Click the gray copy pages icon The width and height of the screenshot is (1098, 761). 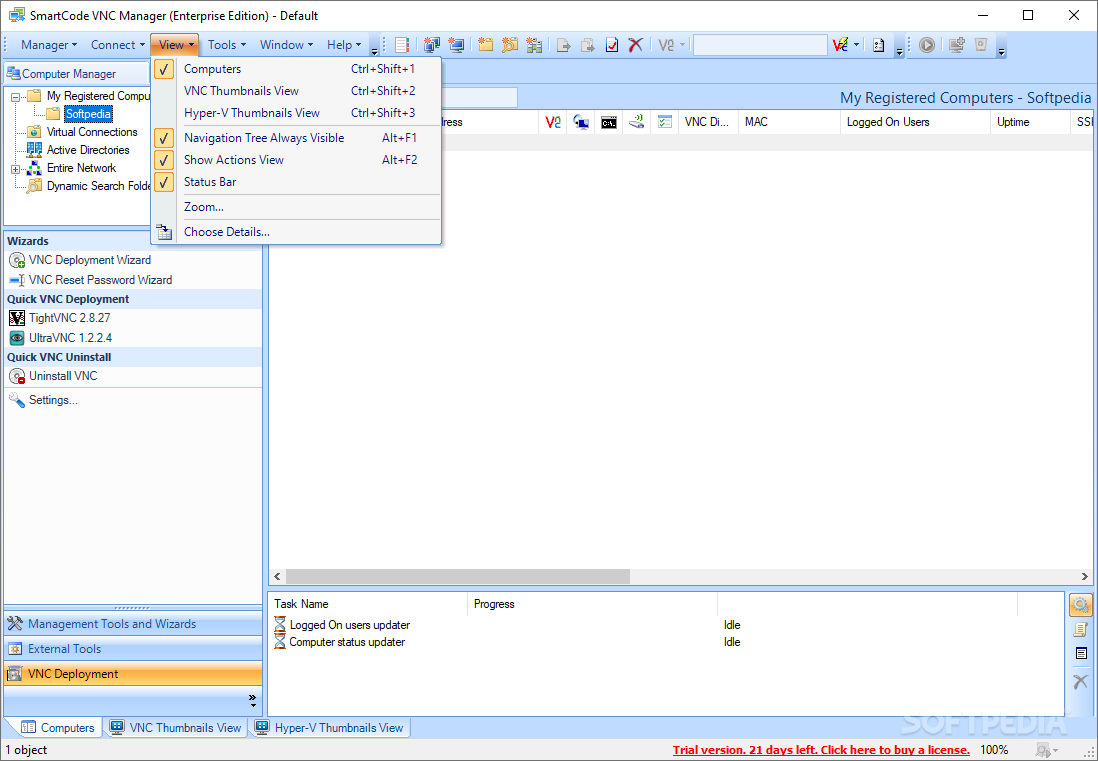coord(588,45)
